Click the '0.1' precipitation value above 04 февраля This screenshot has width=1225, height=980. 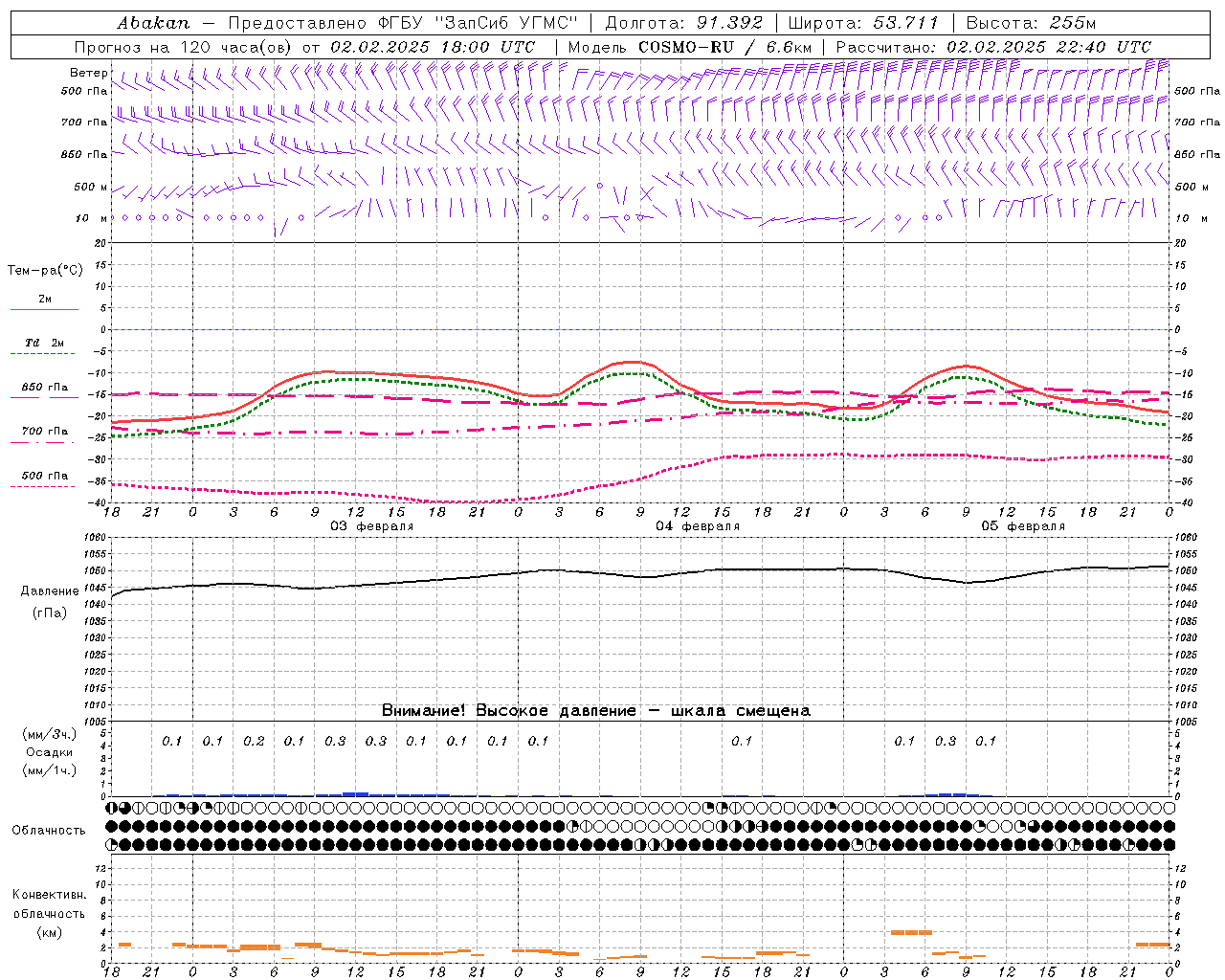point(742,741)
